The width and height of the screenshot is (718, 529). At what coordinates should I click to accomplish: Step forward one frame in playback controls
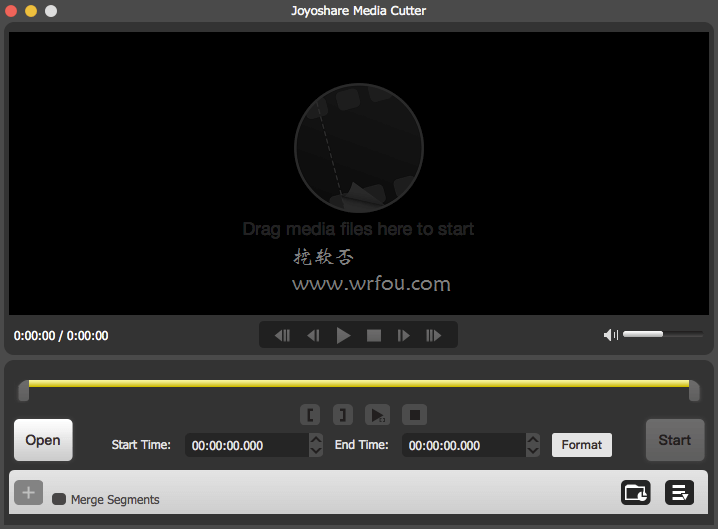tap(403, 336)
